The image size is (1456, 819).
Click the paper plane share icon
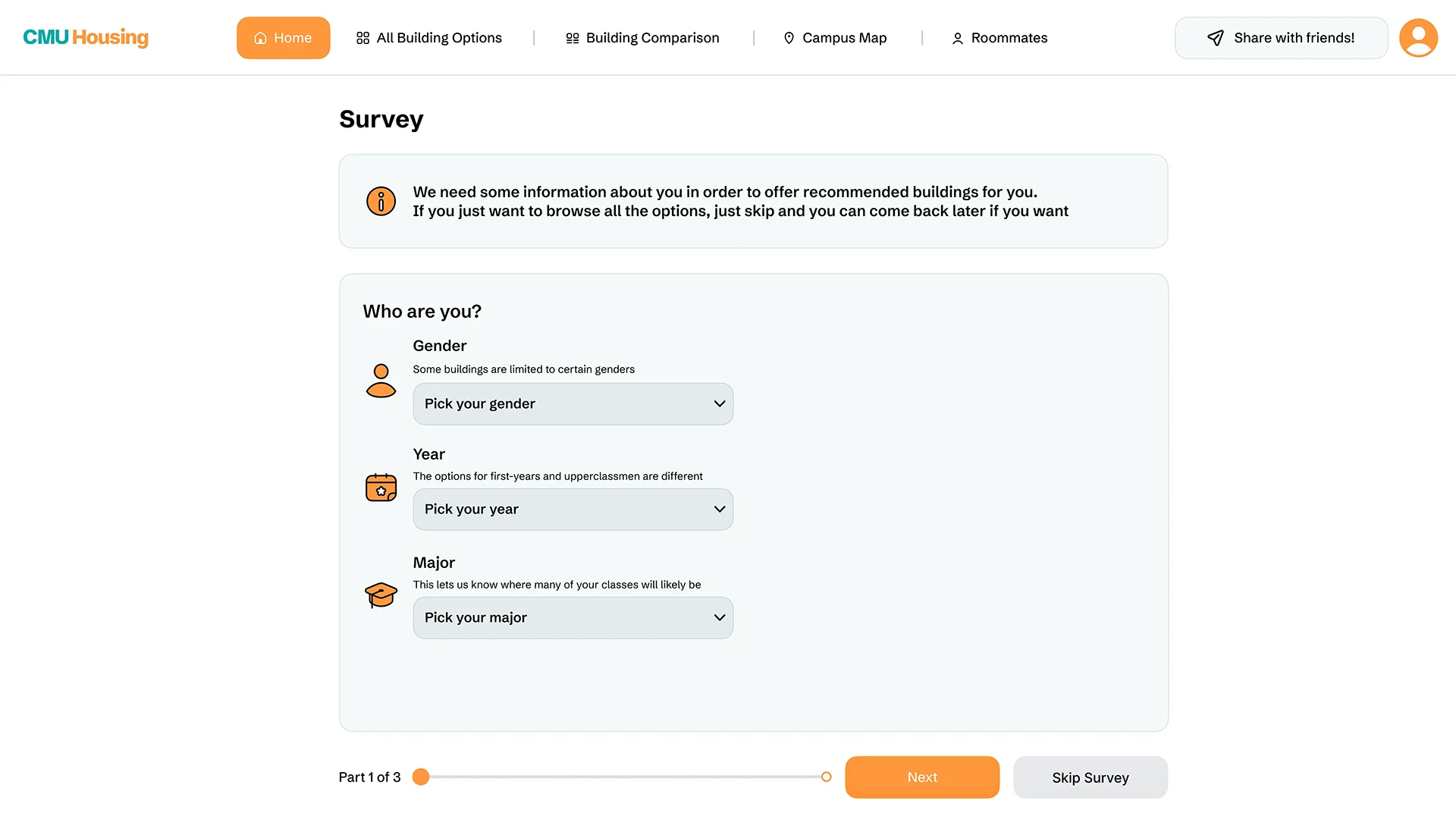[1215, 38]
